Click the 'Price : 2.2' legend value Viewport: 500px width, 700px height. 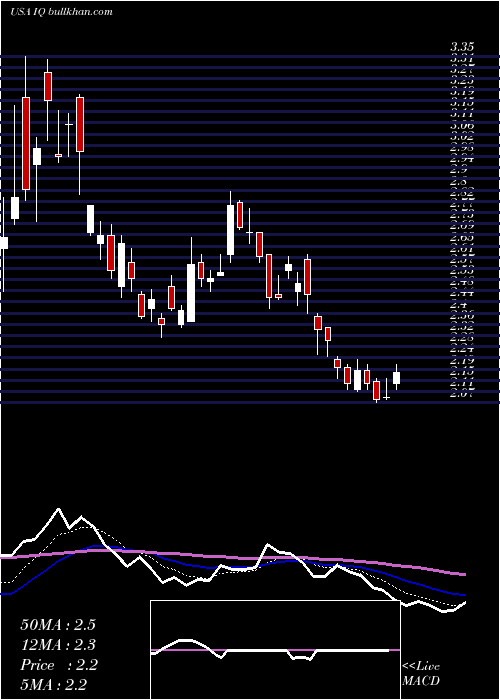(x=58, y=665)
